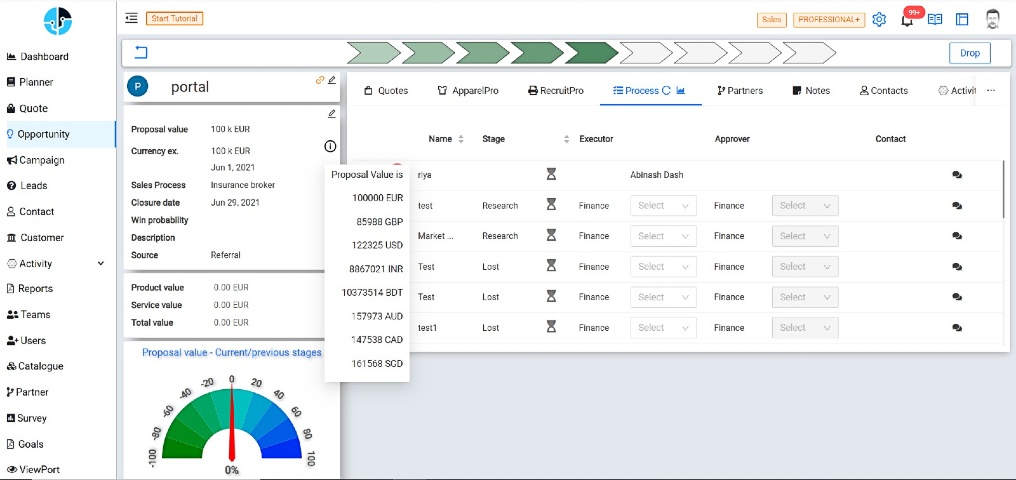Open Campaign from the sidebar

click(x=36, y=160)
